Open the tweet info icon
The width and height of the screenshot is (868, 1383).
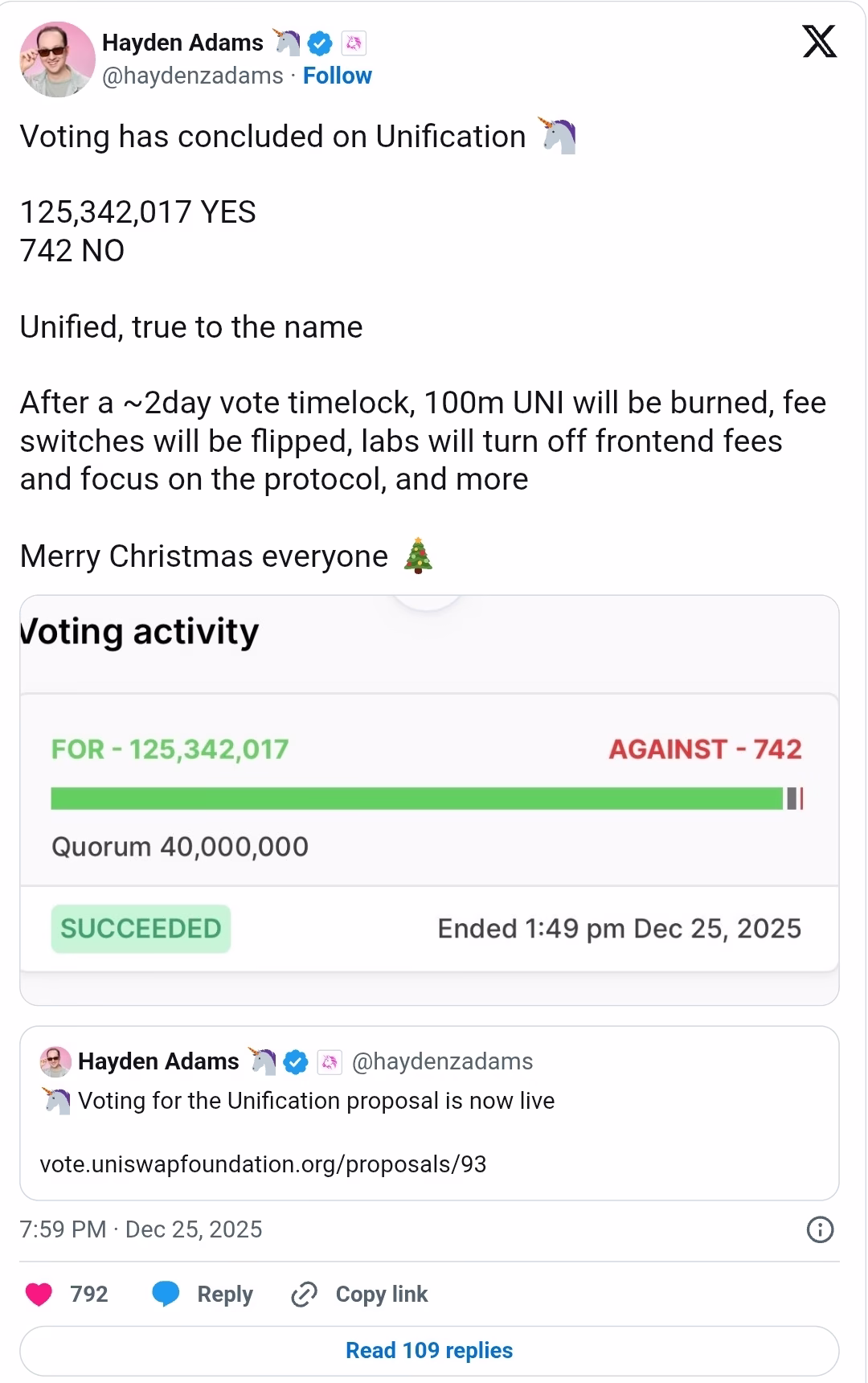pos(820,1229)
